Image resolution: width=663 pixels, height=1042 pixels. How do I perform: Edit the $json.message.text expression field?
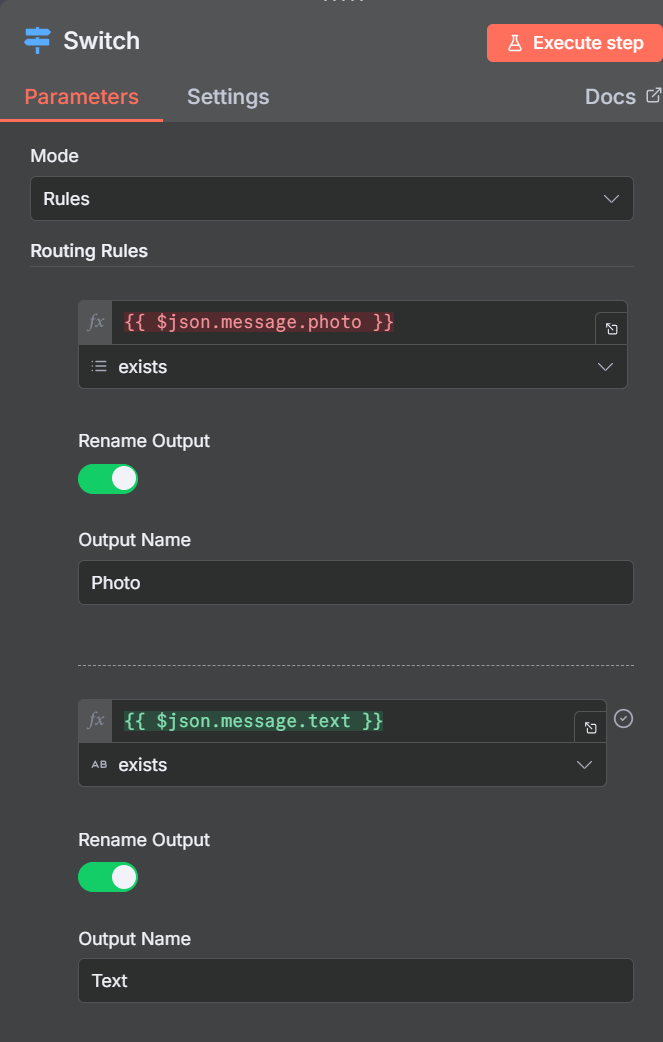click(343, 721)
